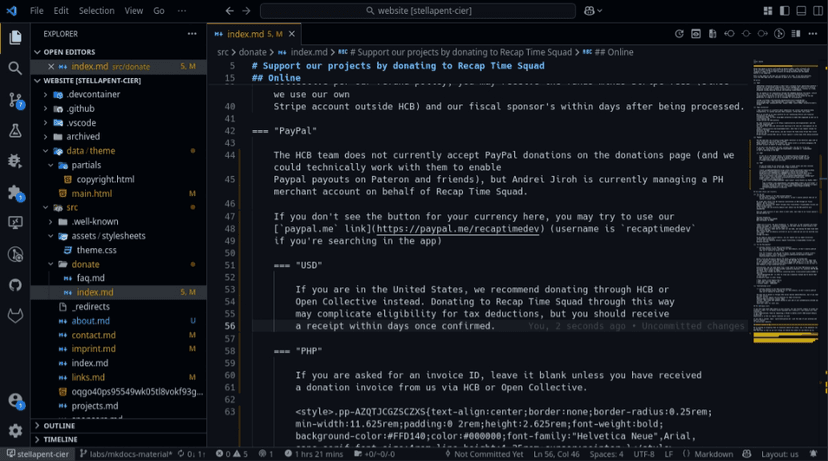The width and height of the screenshot is (828, 461).
Task: Open Run and Debug view
Action: pos(15,161)
